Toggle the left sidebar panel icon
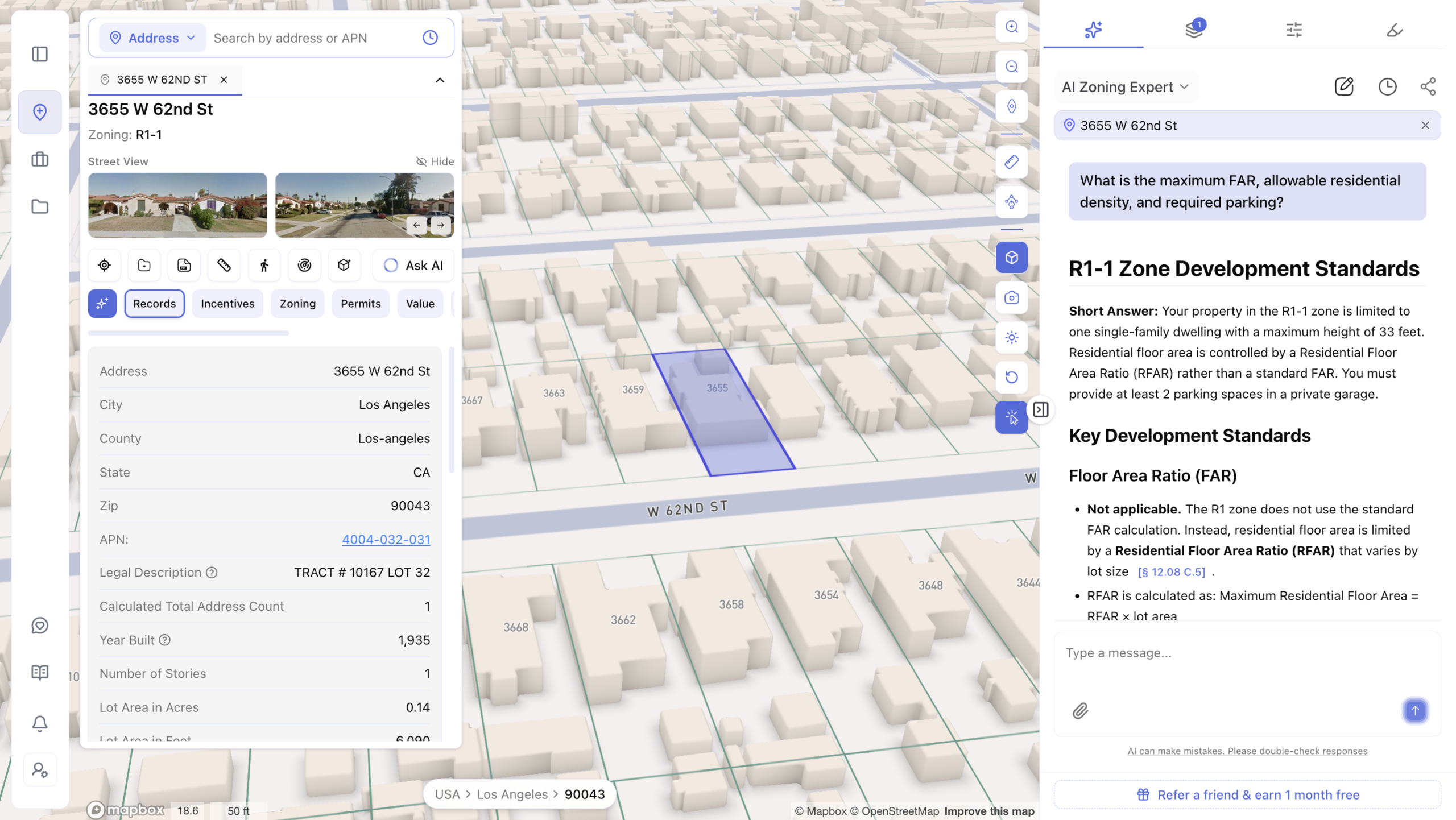This screenshot has height=820, width=1456. pyautogui.click(x=40, y=54)
